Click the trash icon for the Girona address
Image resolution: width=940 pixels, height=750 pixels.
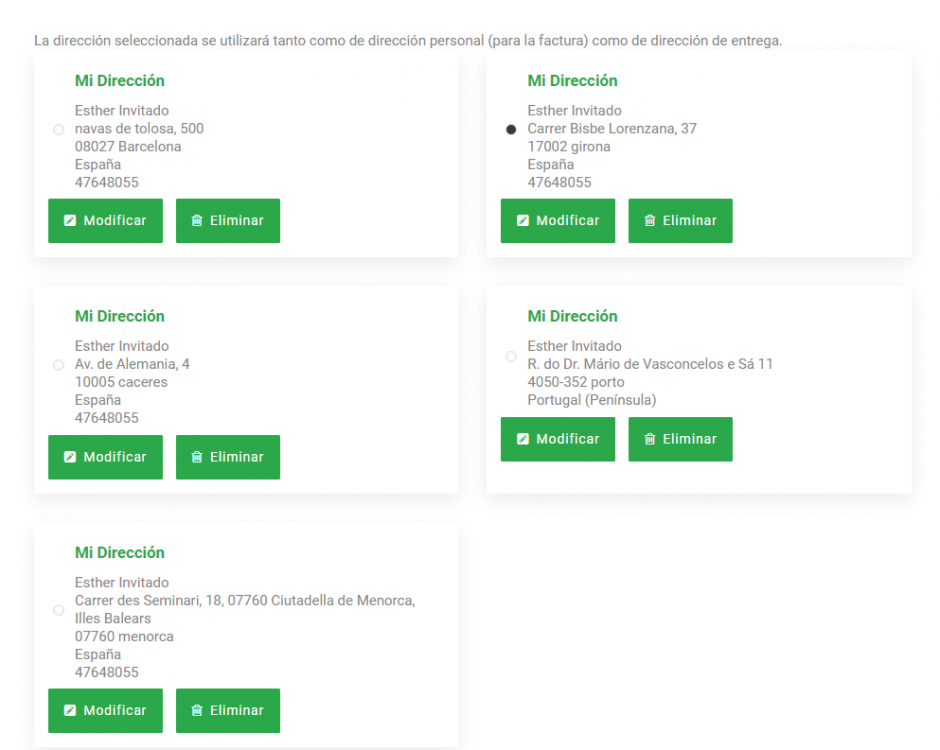[649, 221]
